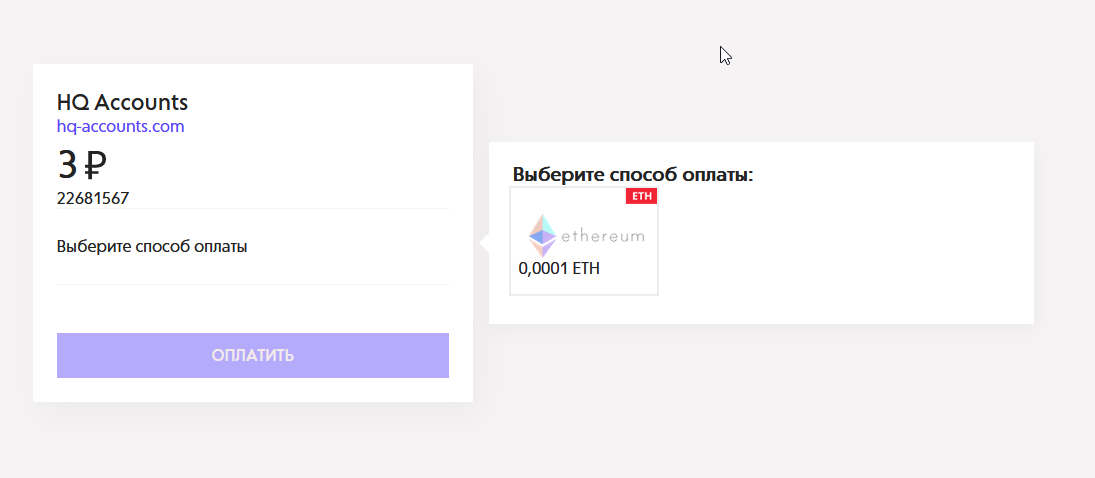Image resolution: width=1095 pixels, height=478 pixels.
Task: Click the left panel's Выберите способ оплаты row
Action: coord(152,246)
